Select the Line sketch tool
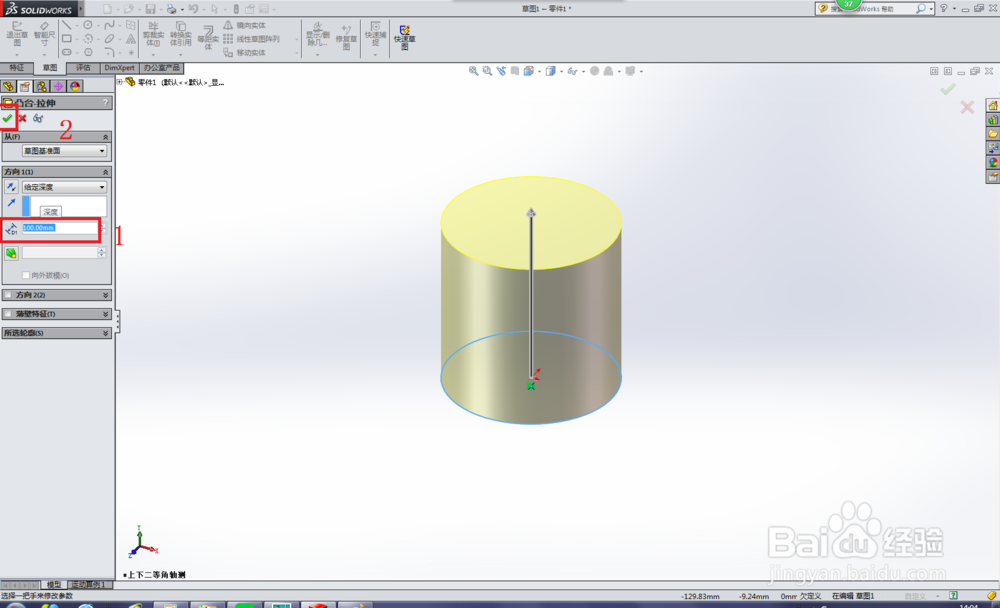 (x=66, y=26)
